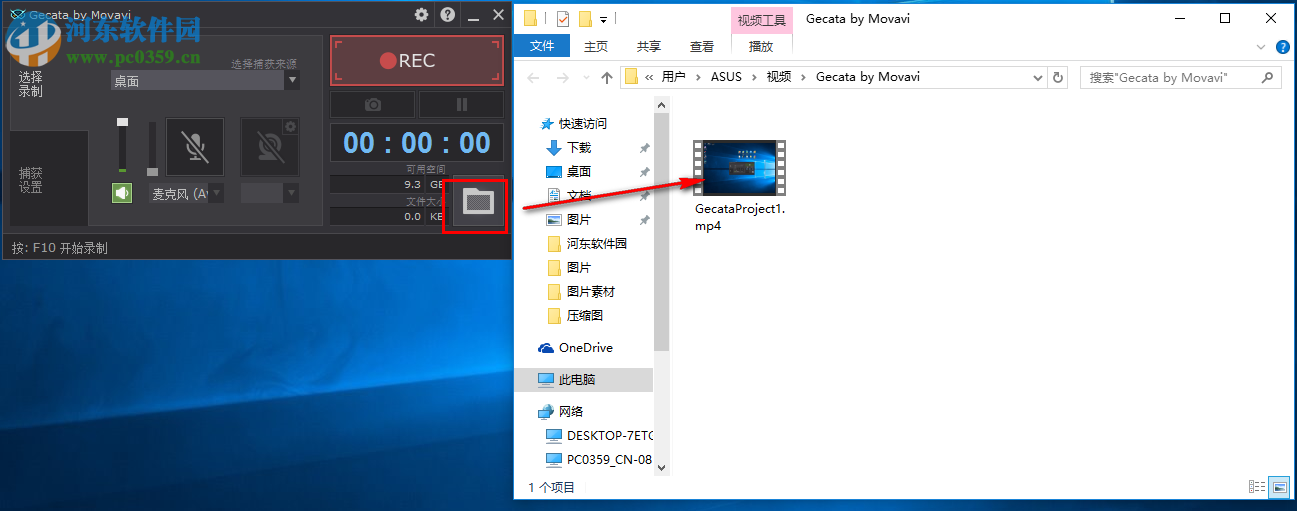This screenshot has height=511, width=1297.
Task: Refresh the Explorer folder view
Action: point(1060,78)
